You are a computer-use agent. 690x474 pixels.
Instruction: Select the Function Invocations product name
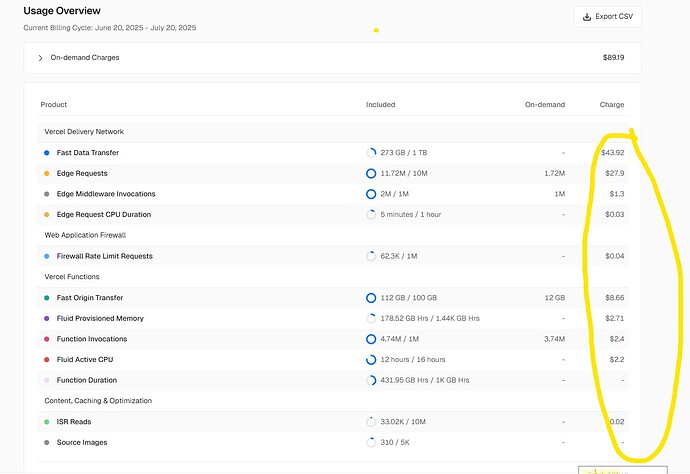coord(92,339)
